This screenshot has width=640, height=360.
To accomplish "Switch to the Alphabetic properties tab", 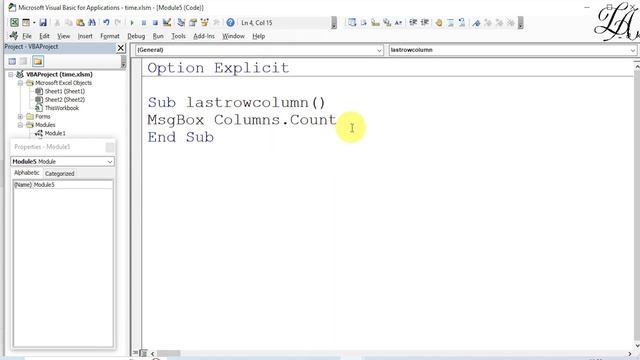I will [27, 173].
